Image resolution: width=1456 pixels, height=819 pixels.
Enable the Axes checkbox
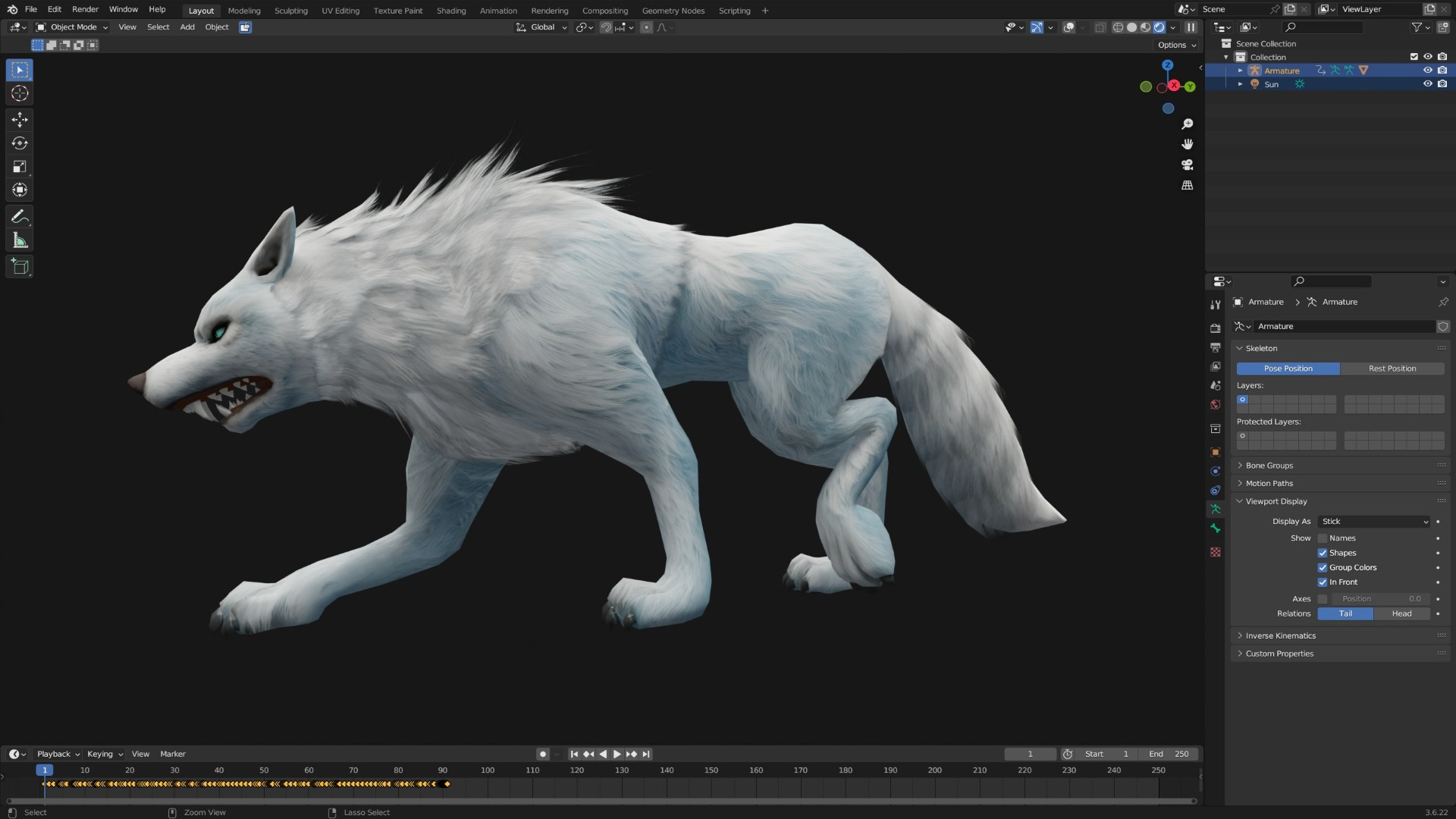(x=1323, y=599)
